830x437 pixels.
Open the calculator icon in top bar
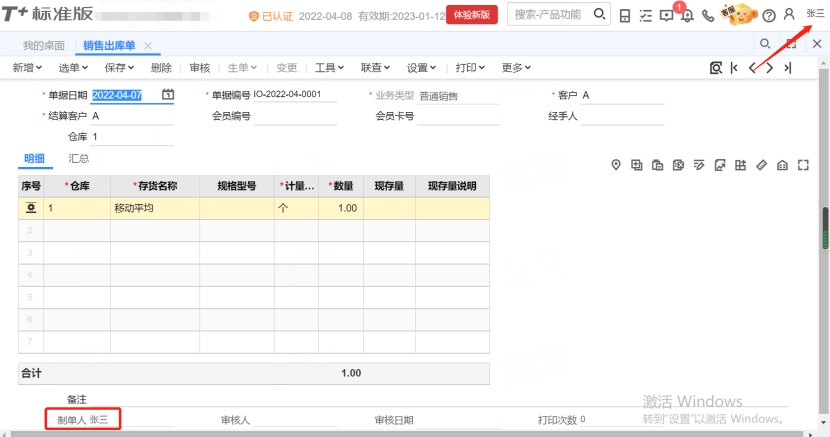(x=625, y=15)
